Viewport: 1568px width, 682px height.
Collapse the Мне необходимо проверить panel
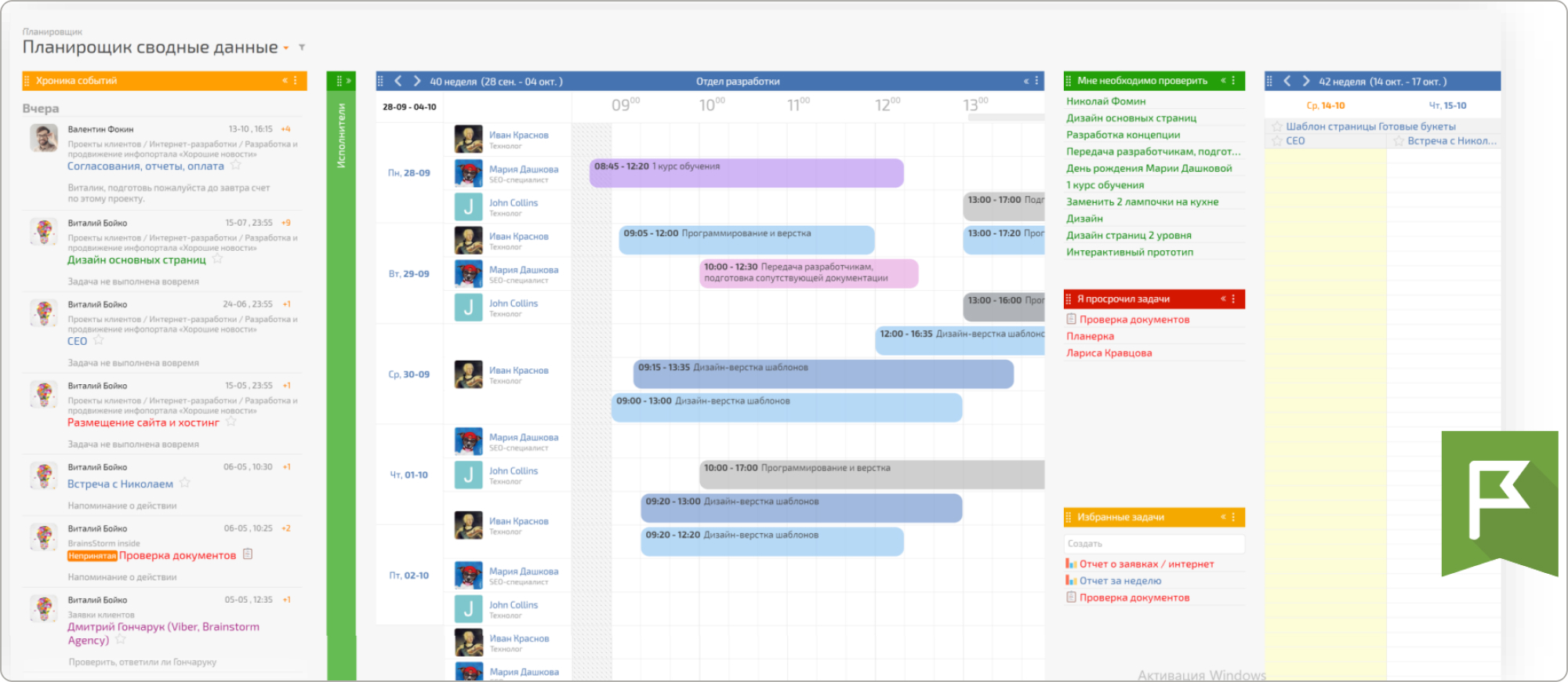pyautogui.click(x=1223, y=81)
